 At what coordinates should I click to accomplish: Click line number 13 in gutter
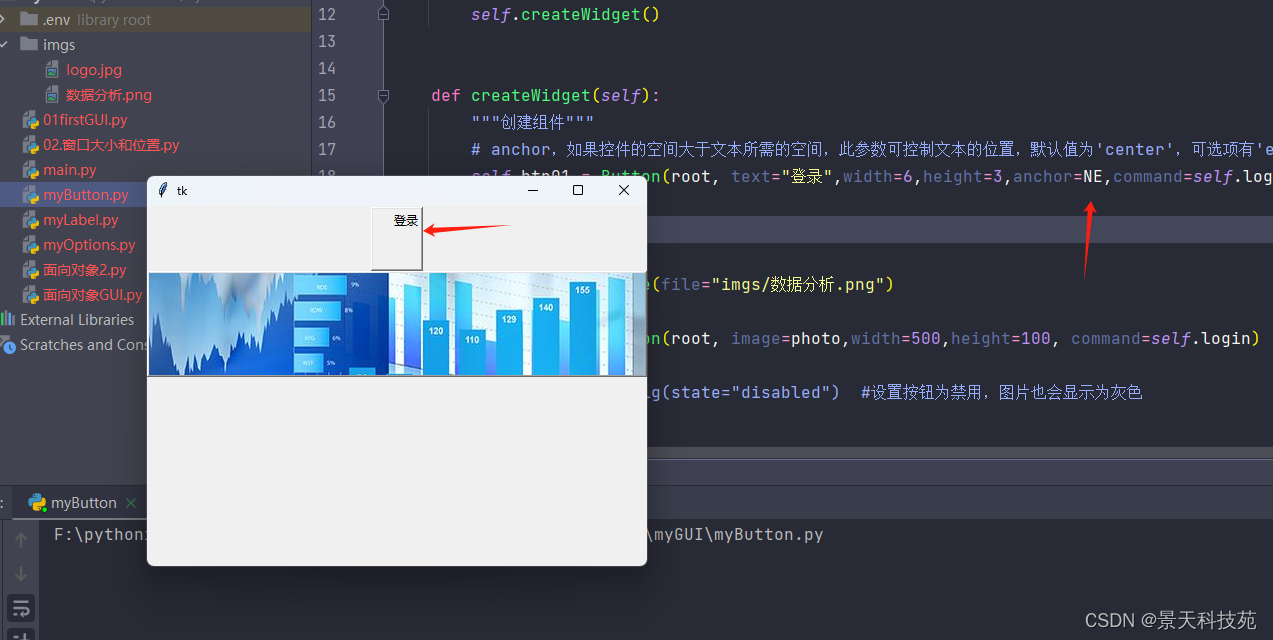point(327,41)
